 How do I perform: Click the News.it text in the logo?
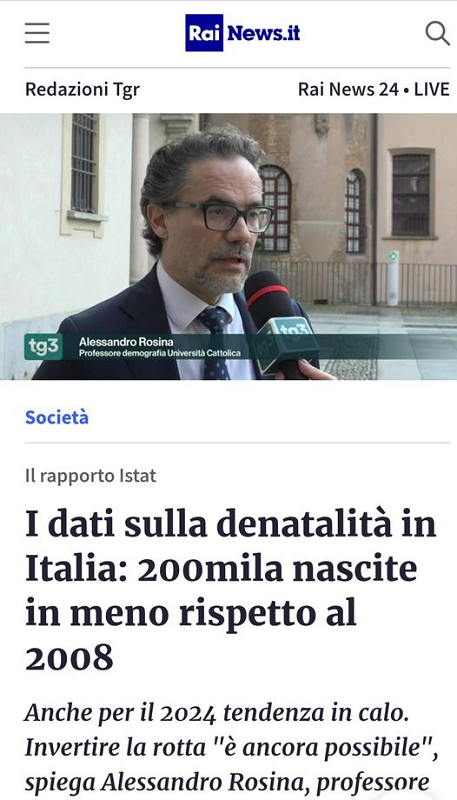(264, 33)
